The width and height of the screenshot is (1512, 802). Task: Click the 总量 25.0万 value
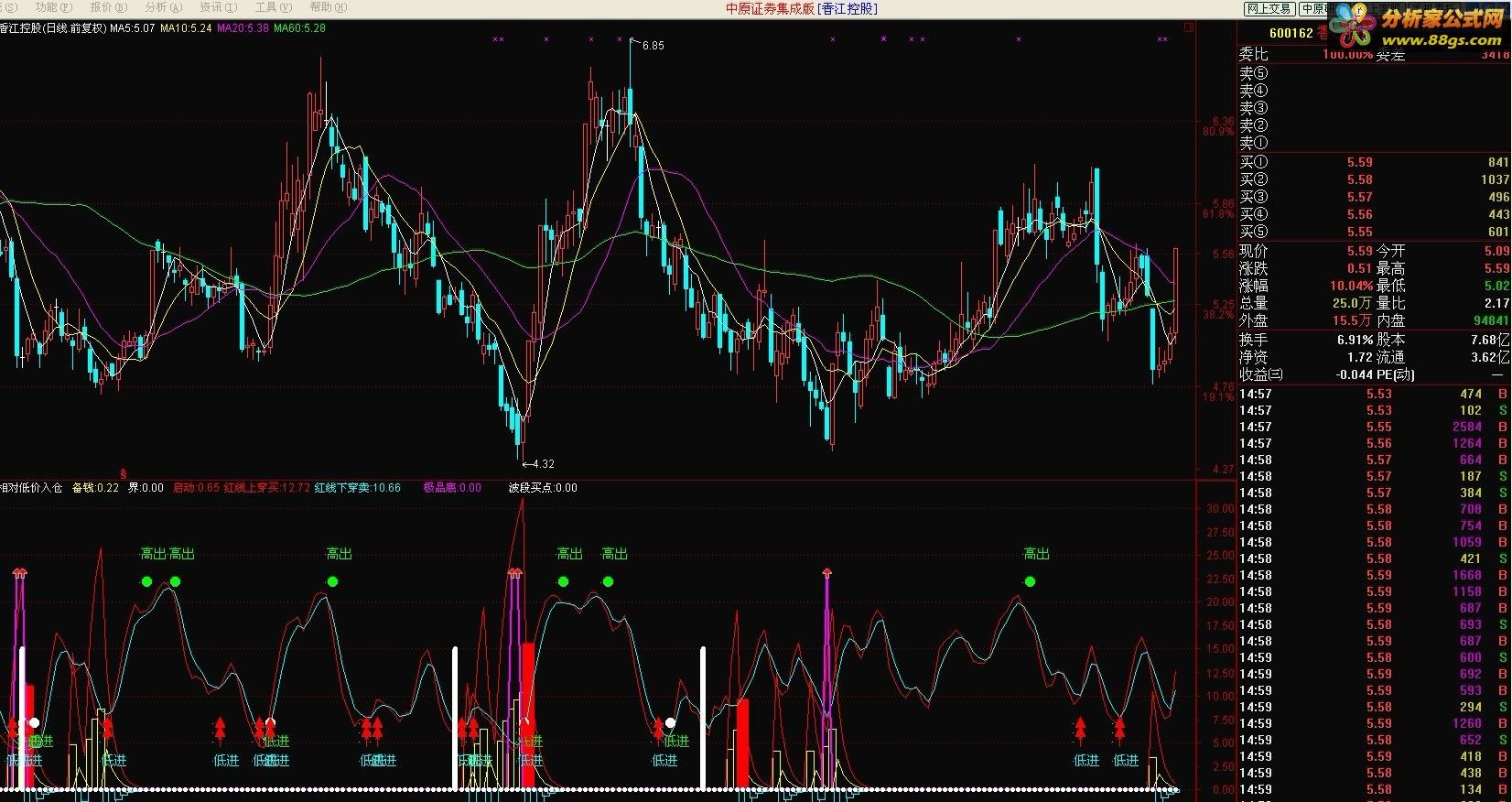coord(1354,303)
